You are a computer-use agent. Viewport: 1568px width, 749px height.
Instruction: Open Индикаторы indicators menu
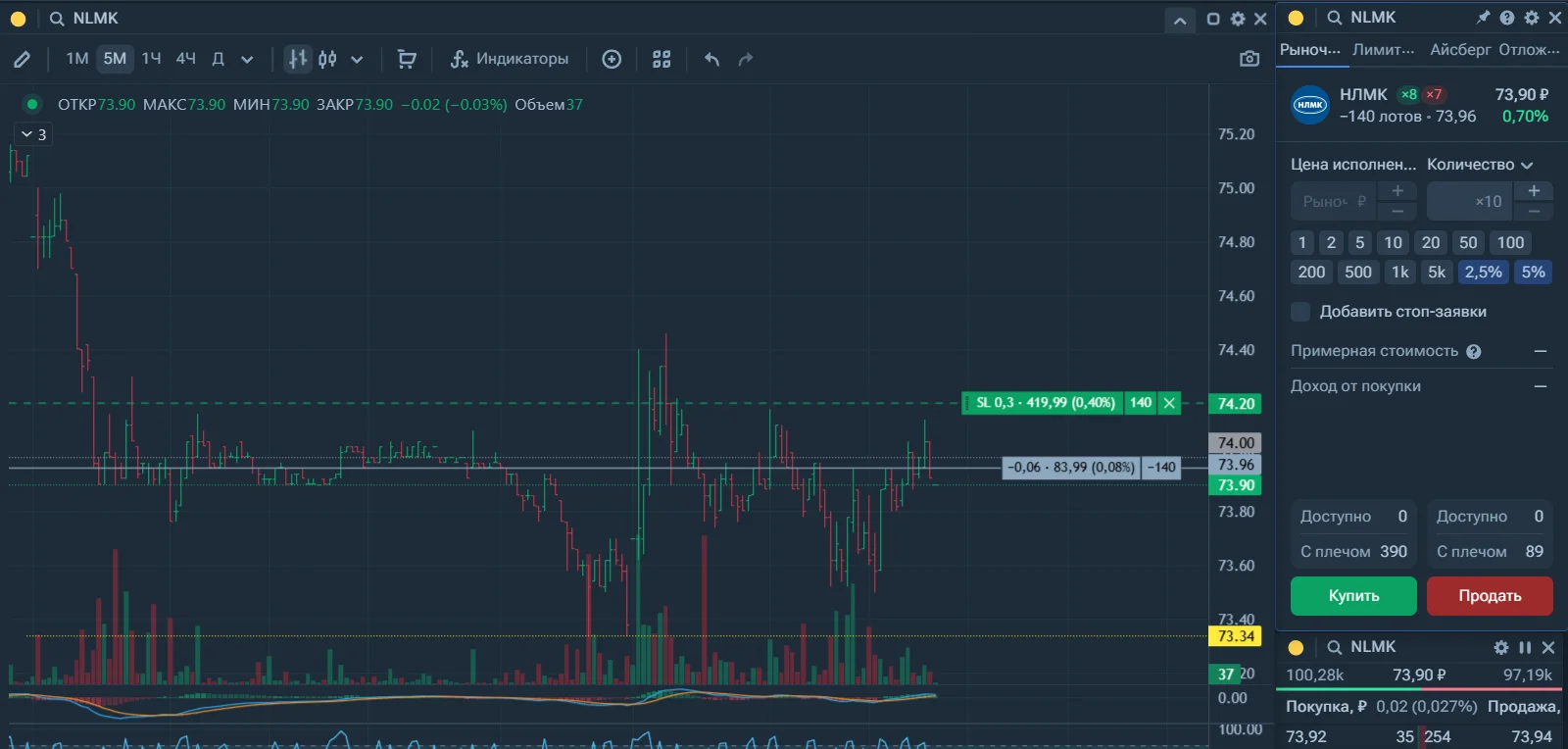[x=509, y=59]
